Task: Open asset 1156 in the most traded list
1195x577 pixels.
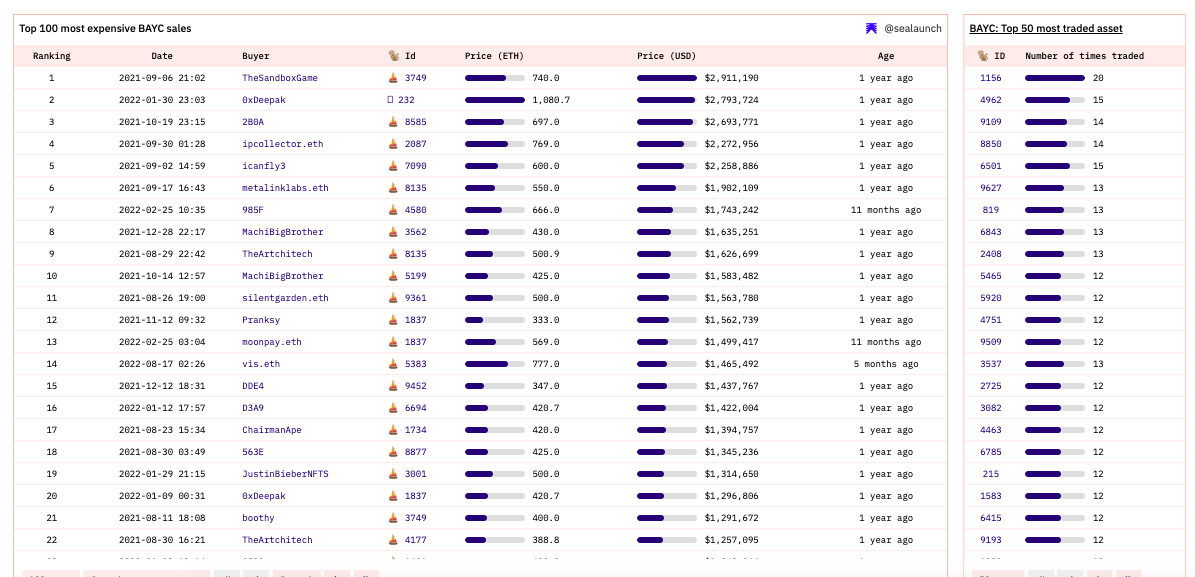Action: coord(990,78)
